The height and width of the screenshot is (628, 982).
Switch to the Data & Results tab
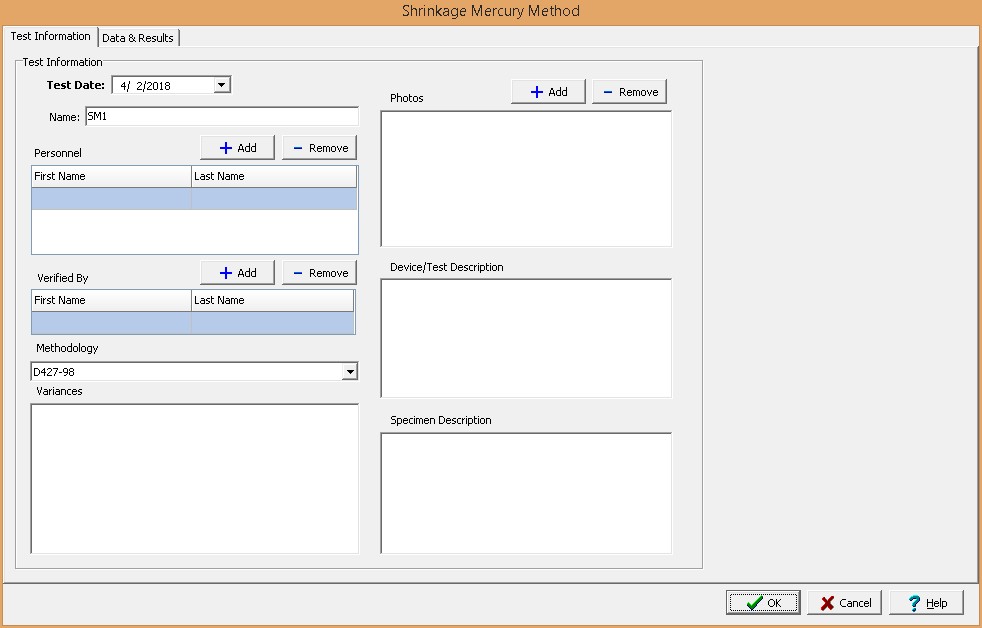(138, 38)
